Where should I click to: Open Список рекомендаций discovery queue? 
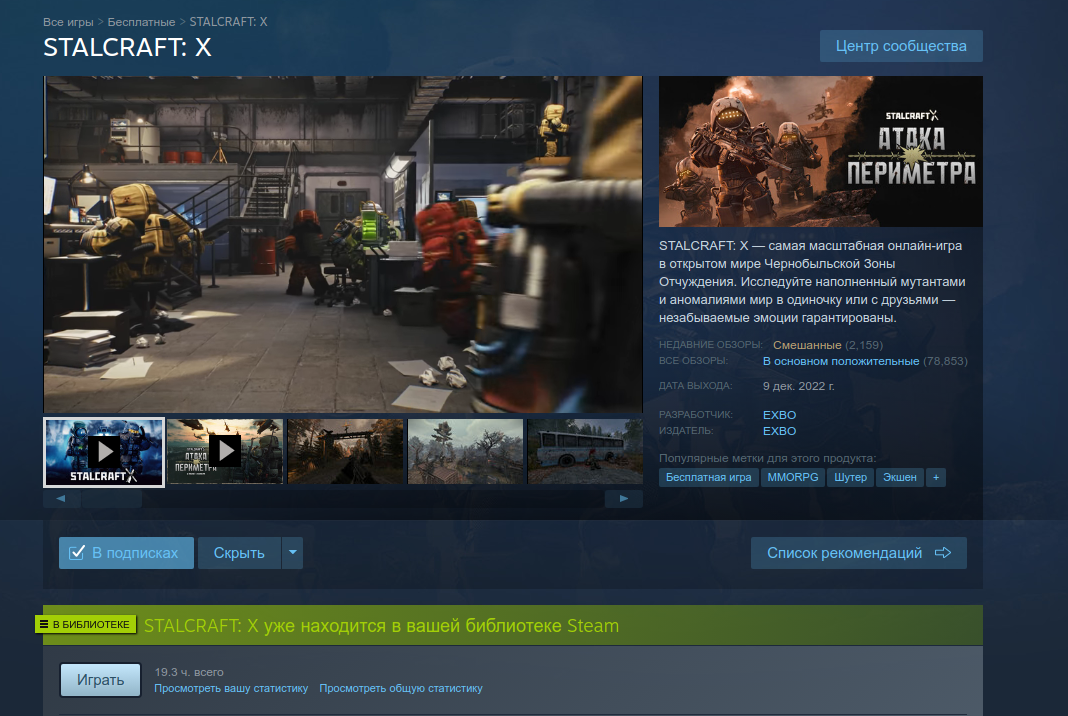[x=858, y=553]
